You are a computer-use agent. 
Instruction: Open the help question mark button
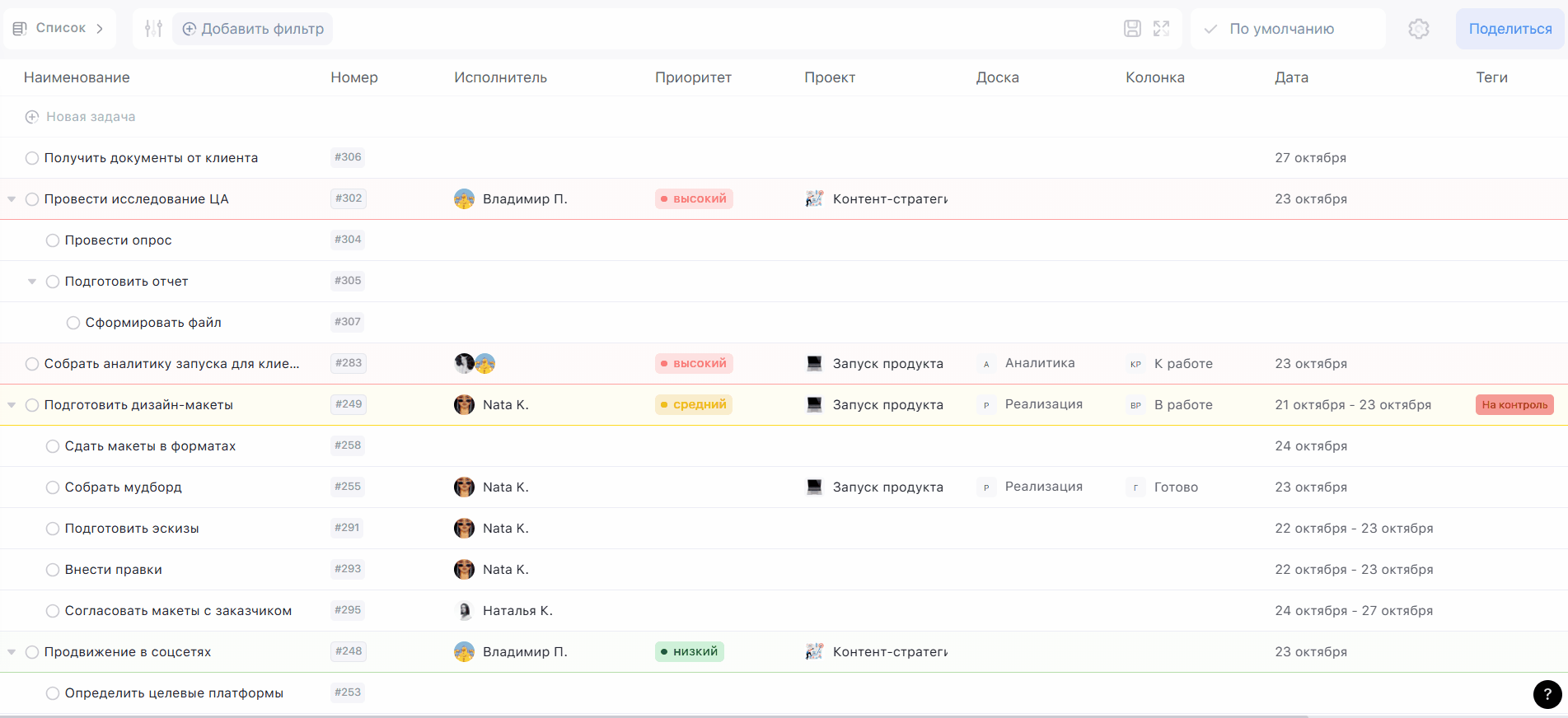tap(1547, 694)
